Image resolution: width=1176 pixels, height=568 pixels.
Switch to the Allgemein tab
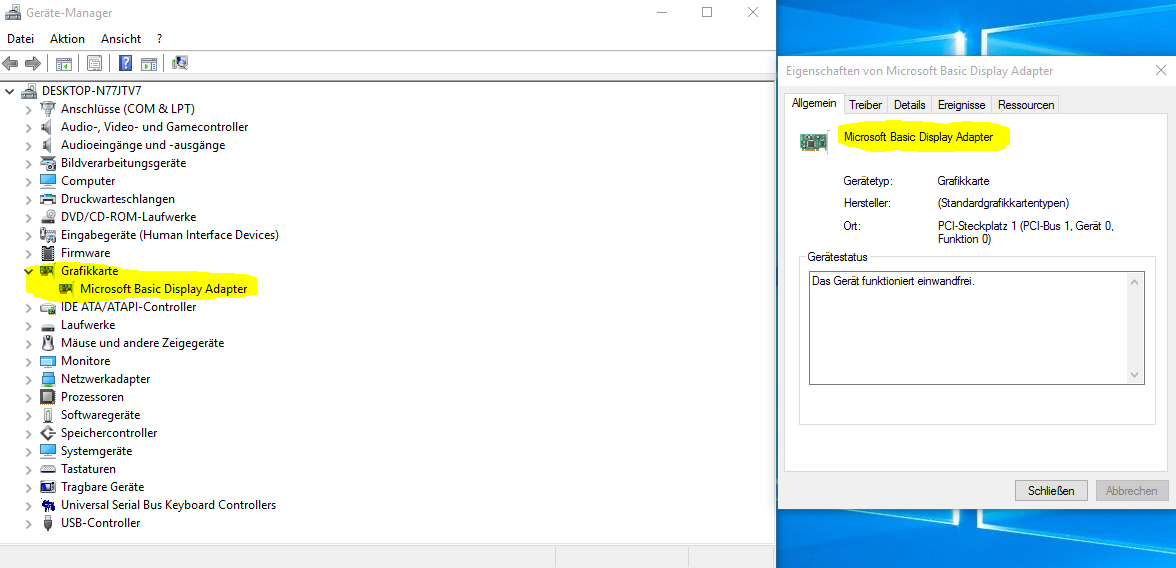[x=814, y=104]
